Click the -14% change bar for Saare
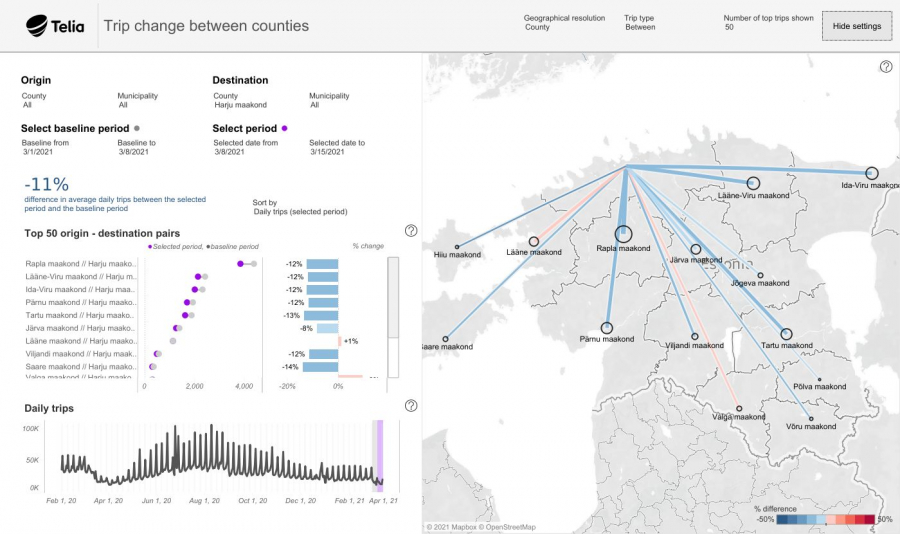The height and width of the screenshot is (534, 900). click(x=320, y=367)
